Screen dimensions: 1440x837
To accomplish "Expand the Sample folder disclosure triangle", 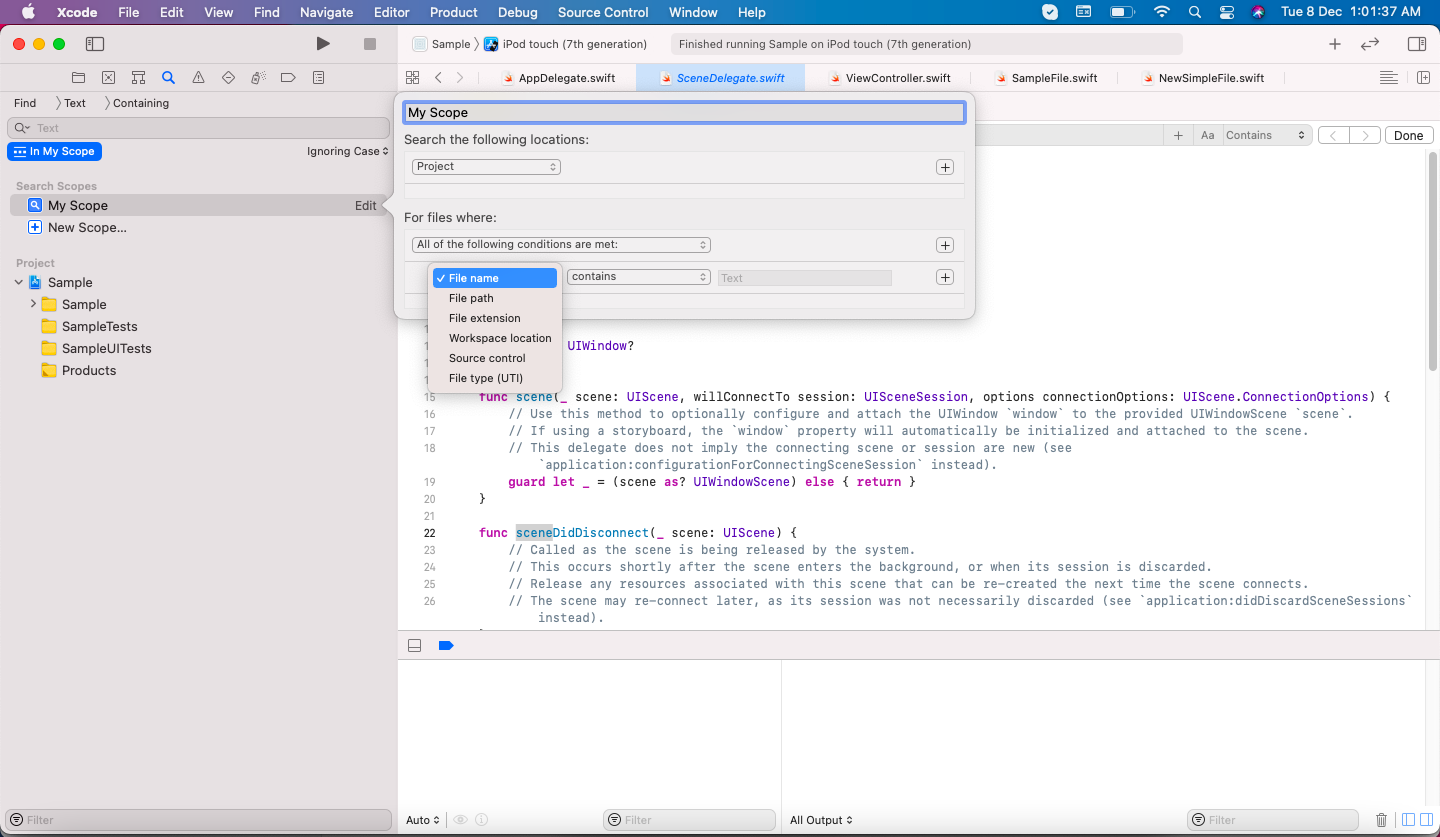I will 33,304.
